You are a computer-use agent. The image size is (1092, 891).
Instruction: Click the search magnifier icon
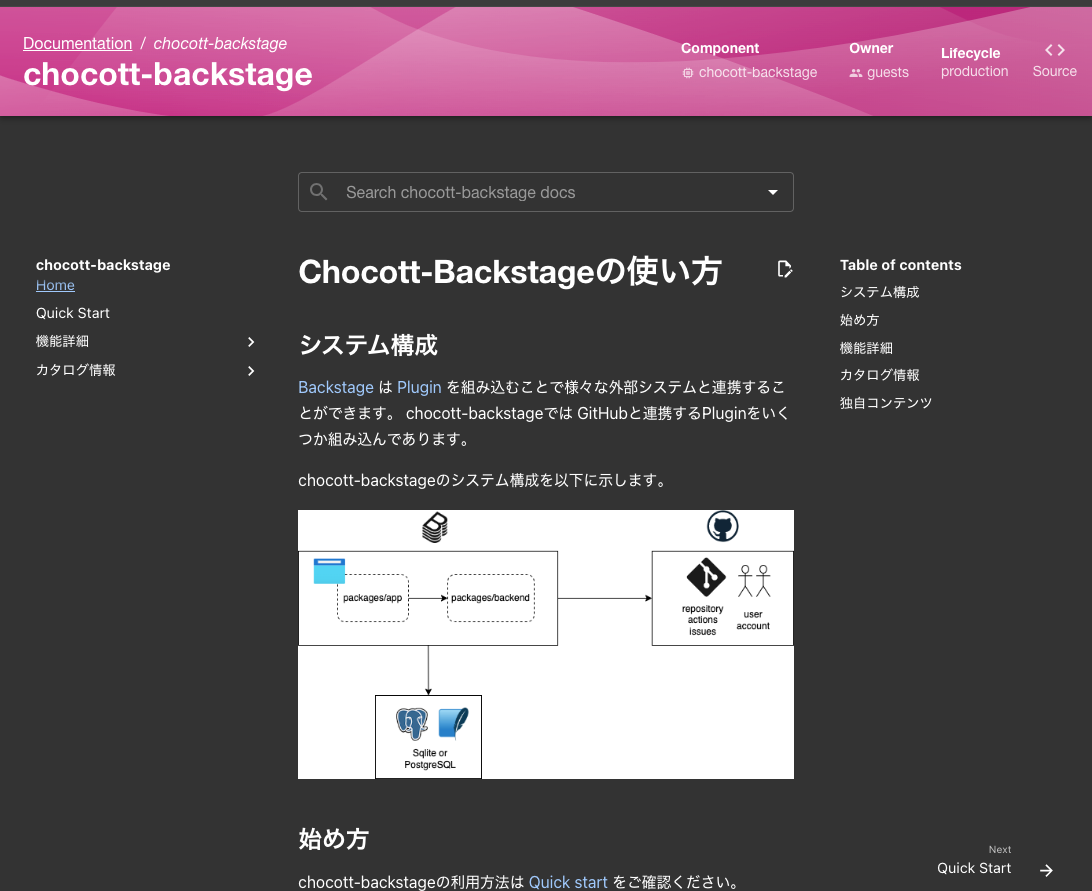coord(318,192)
